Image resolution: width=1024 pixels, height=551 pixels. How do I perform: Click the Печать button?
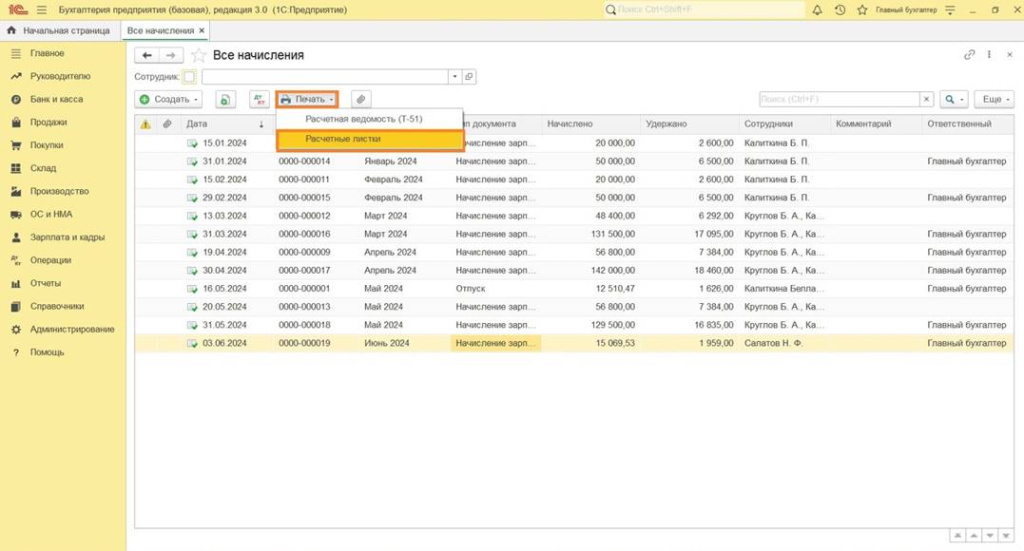[x=306, y=99]
